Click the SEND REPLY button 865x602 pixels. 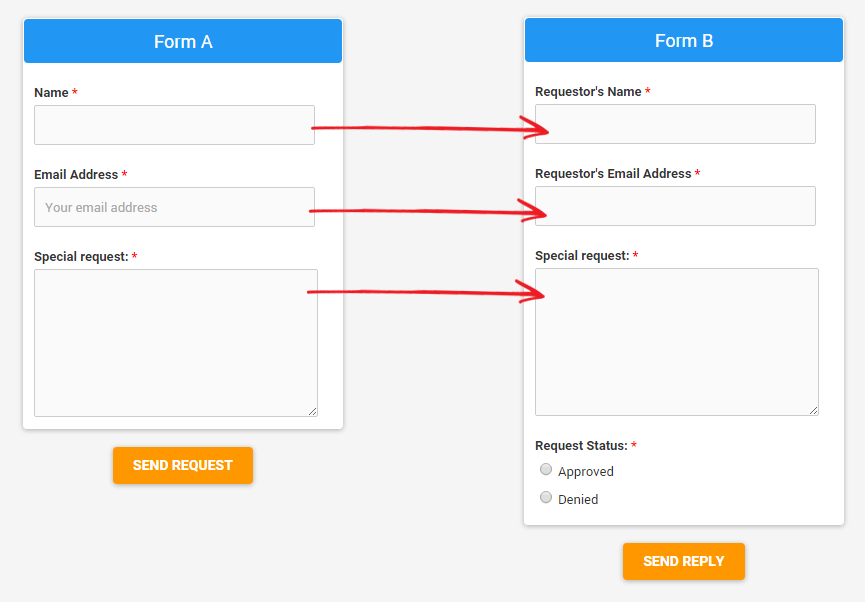tap(684, 561)
